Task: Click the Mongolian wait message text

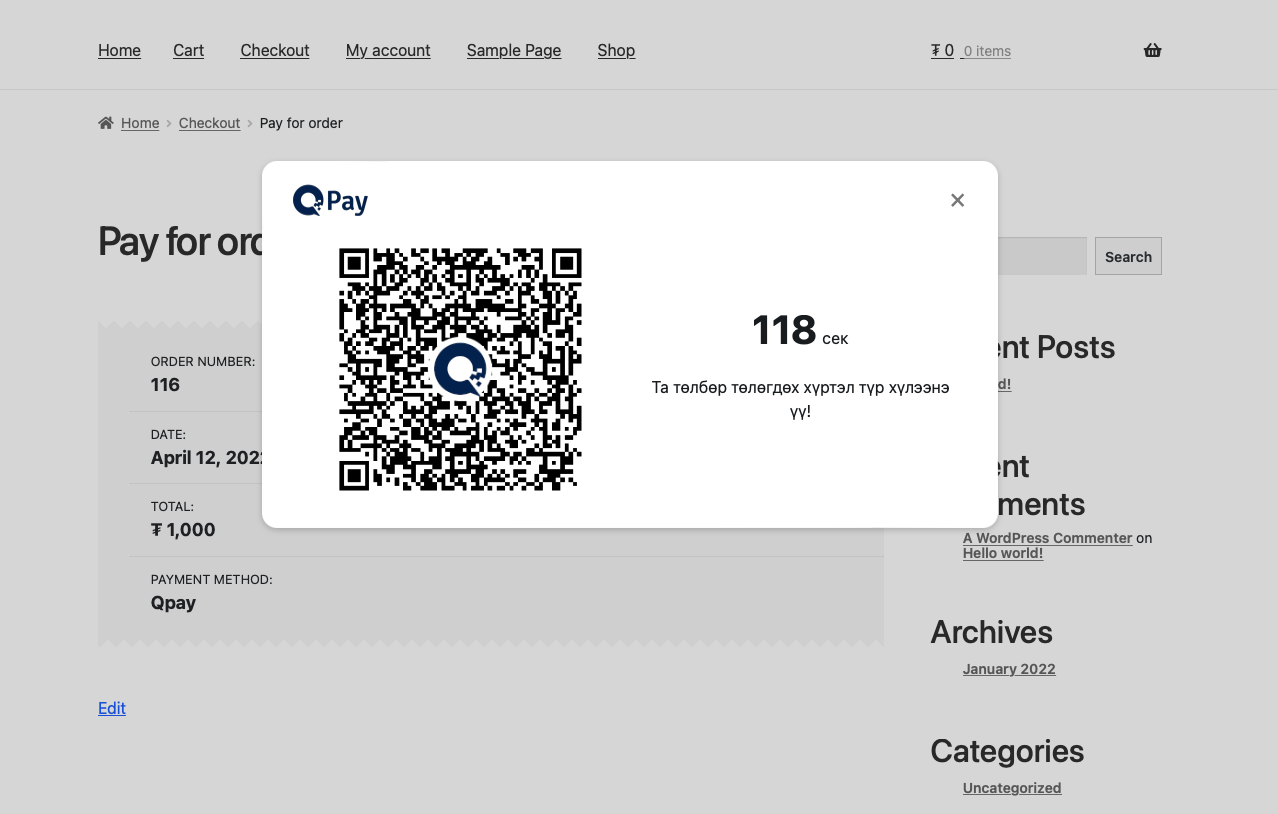Action: [x=800, y=399]
